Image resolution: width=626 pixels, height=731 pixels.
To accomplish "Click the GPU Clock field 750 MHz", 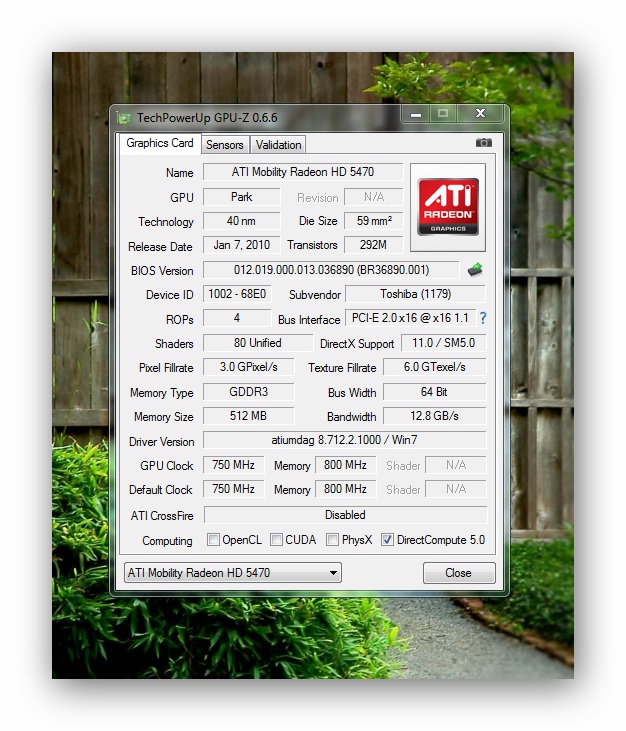I will 234,465.
